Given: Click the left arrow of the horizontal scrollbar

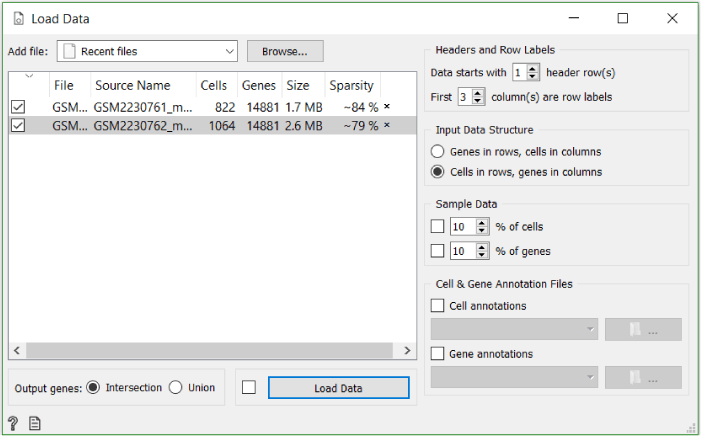Looking at the screenshot, I should tap(17, 350).
